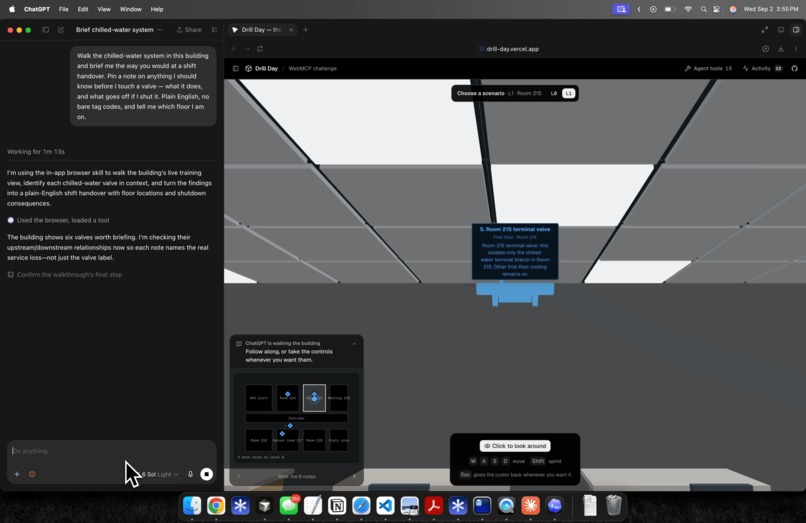Go forward in the in-app browser
806x523 pixels.
click(x=247, y=49)
